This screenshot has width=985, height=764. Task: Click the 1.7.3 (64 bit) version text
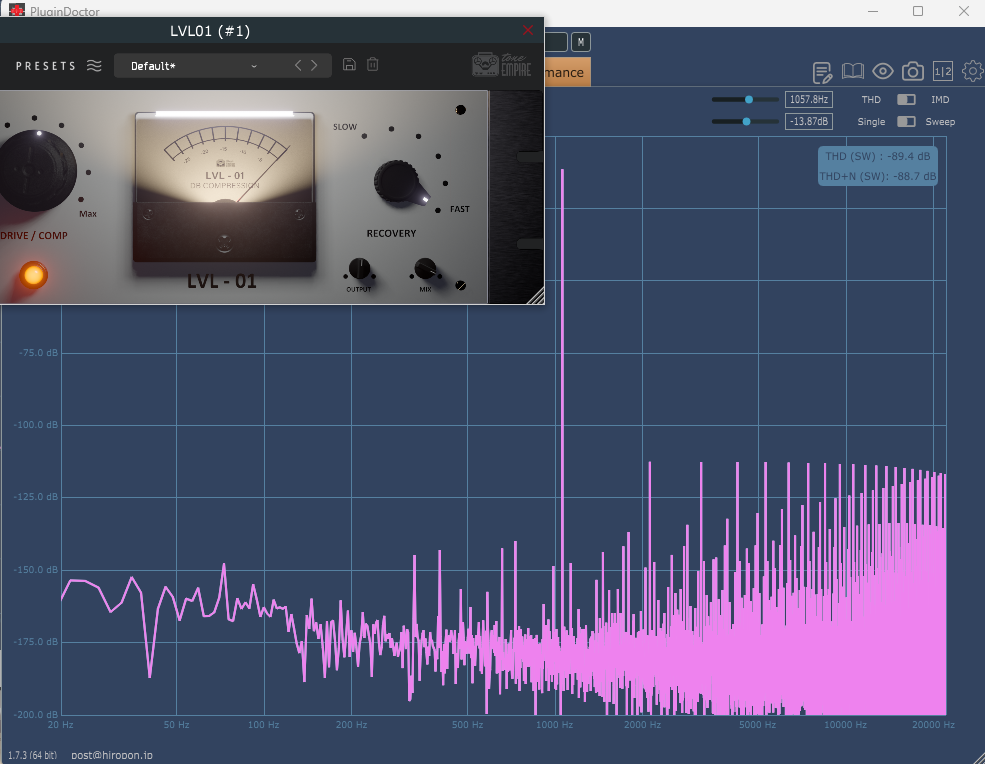point(32,755)
